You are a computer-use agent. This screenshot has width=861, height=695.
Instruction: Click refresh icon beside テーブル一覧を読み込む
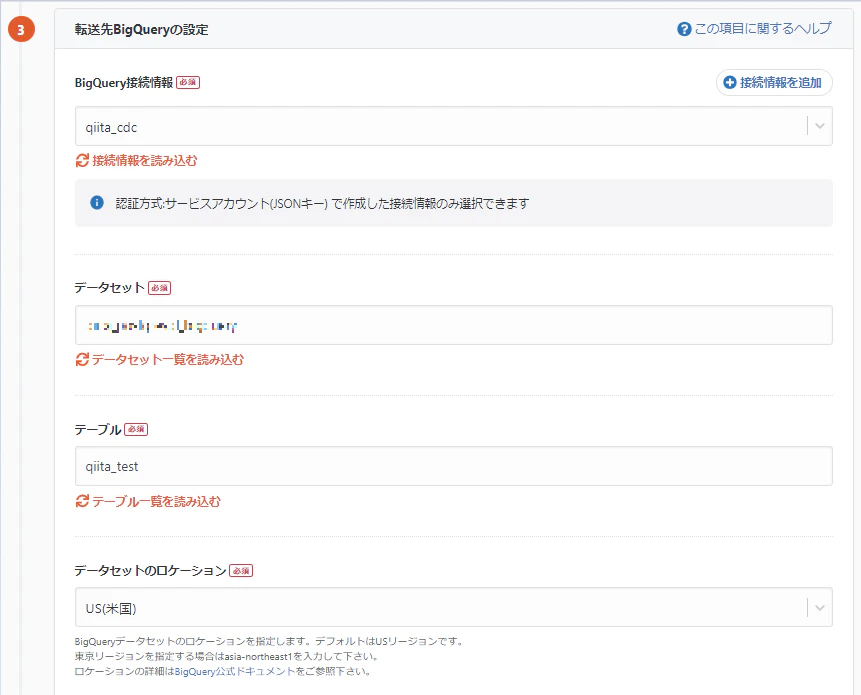coord(82,501)
